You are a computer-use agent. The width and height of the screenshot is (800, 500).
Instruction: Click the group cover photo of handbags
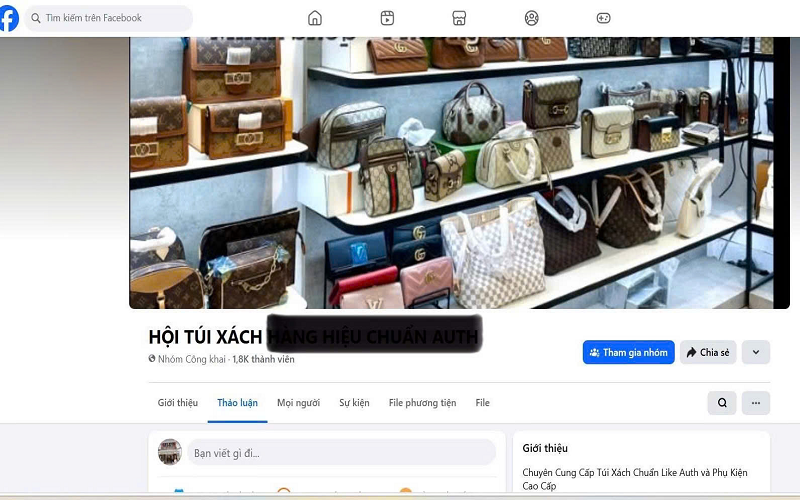[459, 172]
